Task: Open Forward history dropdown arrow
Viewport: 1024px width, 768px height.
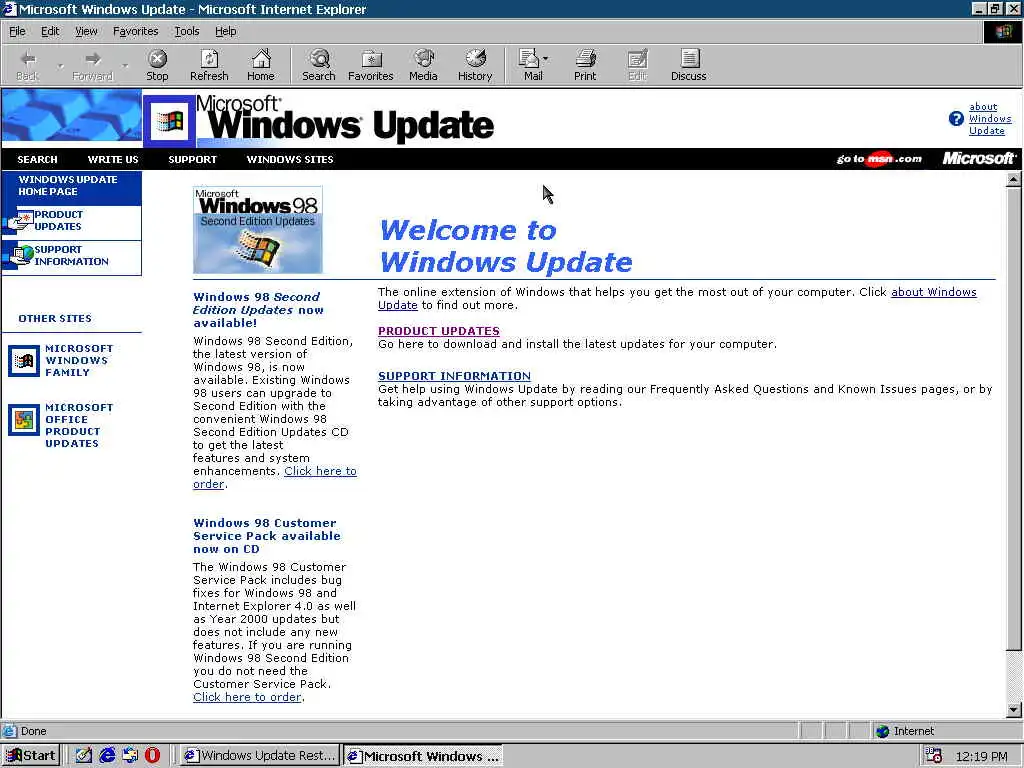Action: [x=124, y=66]
